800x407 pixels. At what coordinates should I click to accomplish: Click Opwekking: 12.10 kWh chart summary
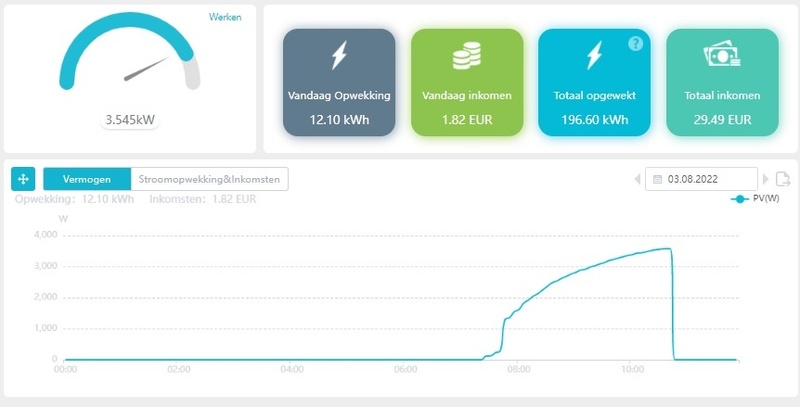tap(74, 199)
